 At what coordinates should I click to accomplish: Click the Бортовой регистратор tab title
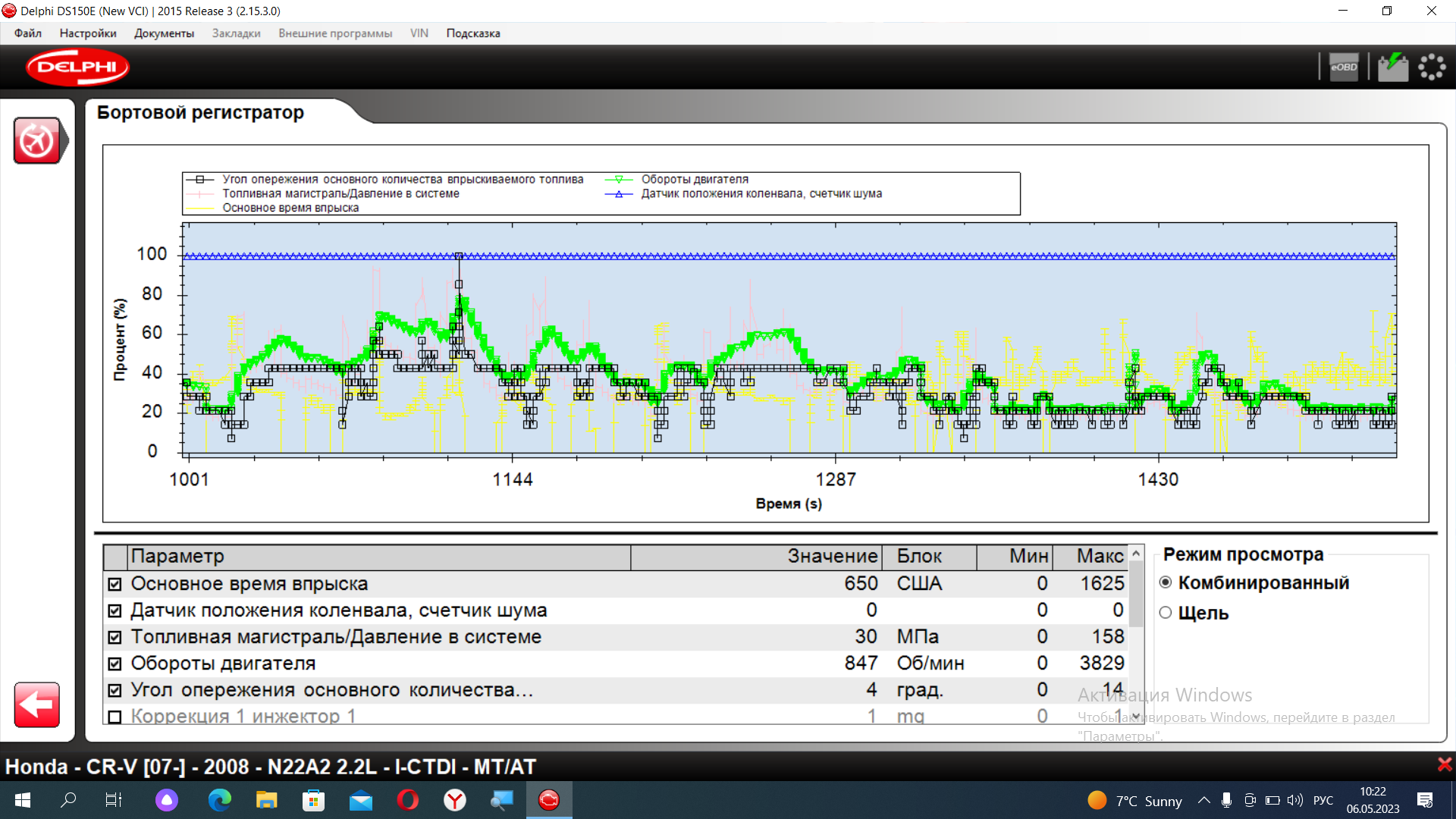pyautogui.click(x=200, y=113)
